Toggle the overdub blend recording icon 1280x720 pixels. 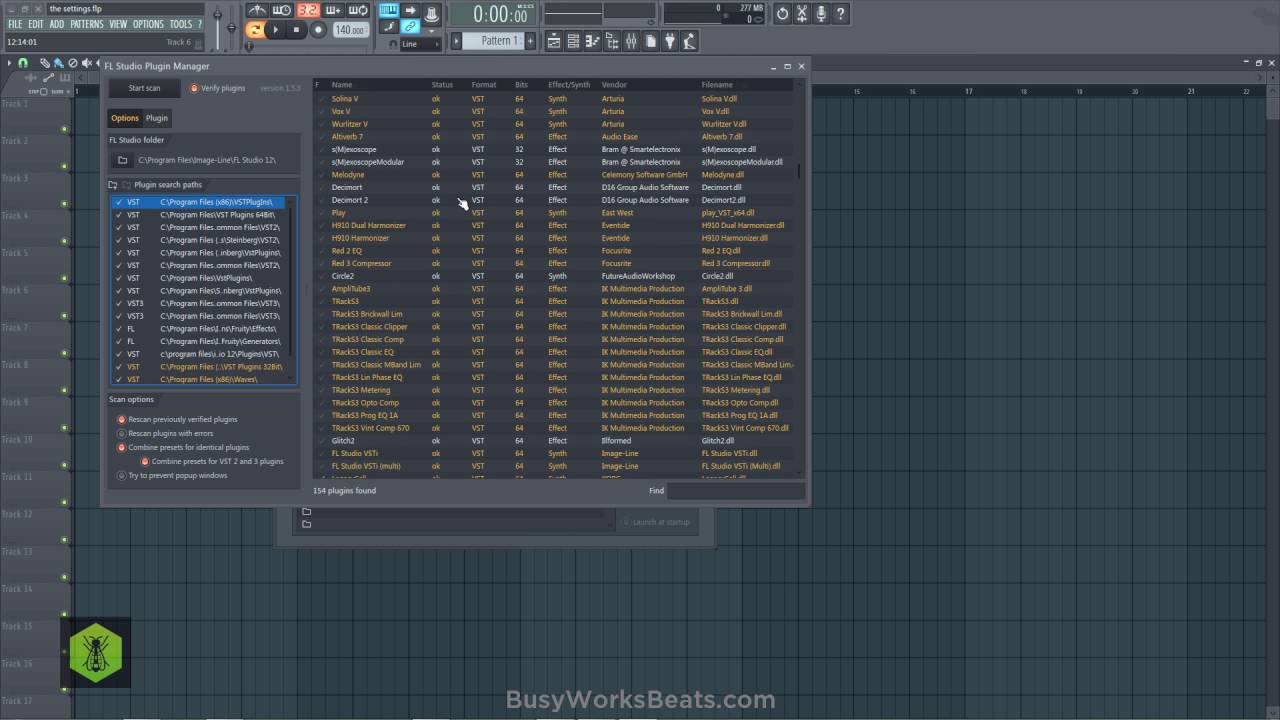point(333,10)
